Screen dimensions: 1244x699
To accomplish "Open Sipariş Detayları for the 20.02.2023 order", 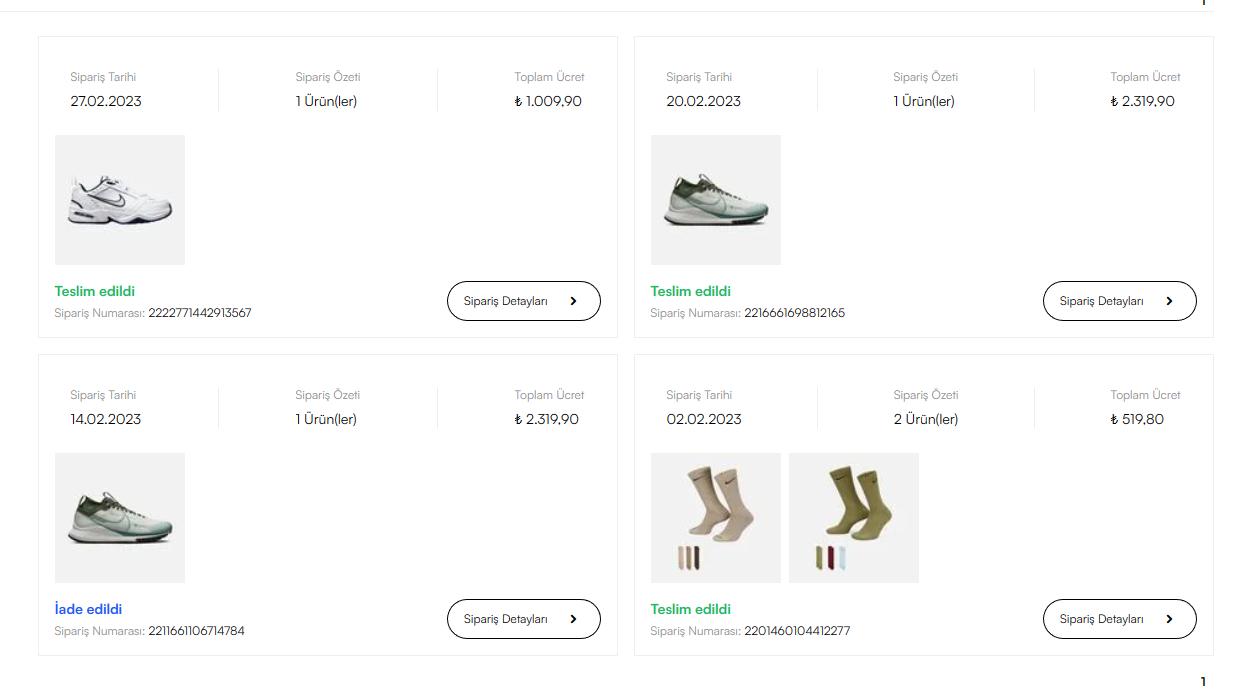I will 1119,301.
